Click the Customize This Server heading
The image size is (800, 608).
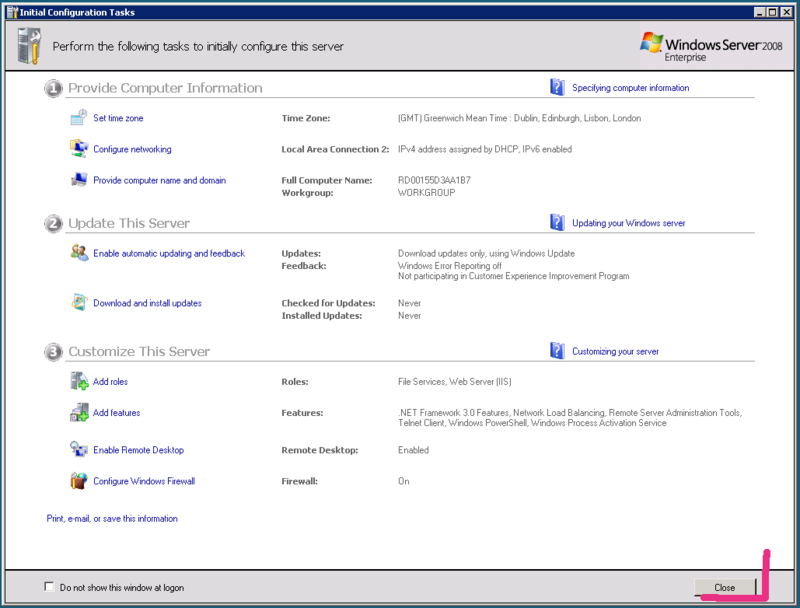[139, 351]
